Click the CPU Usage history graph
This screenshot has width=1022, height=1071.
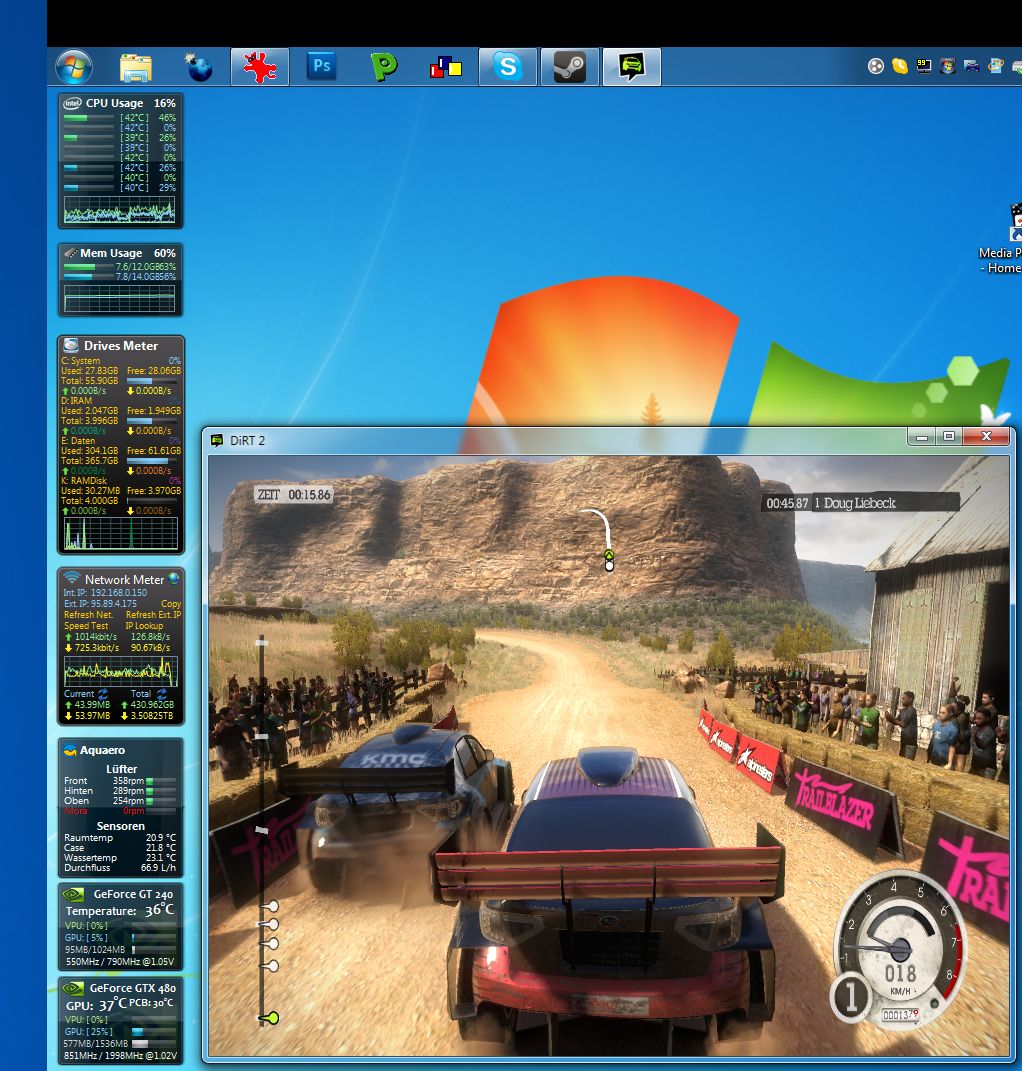[x=120, y=210]
